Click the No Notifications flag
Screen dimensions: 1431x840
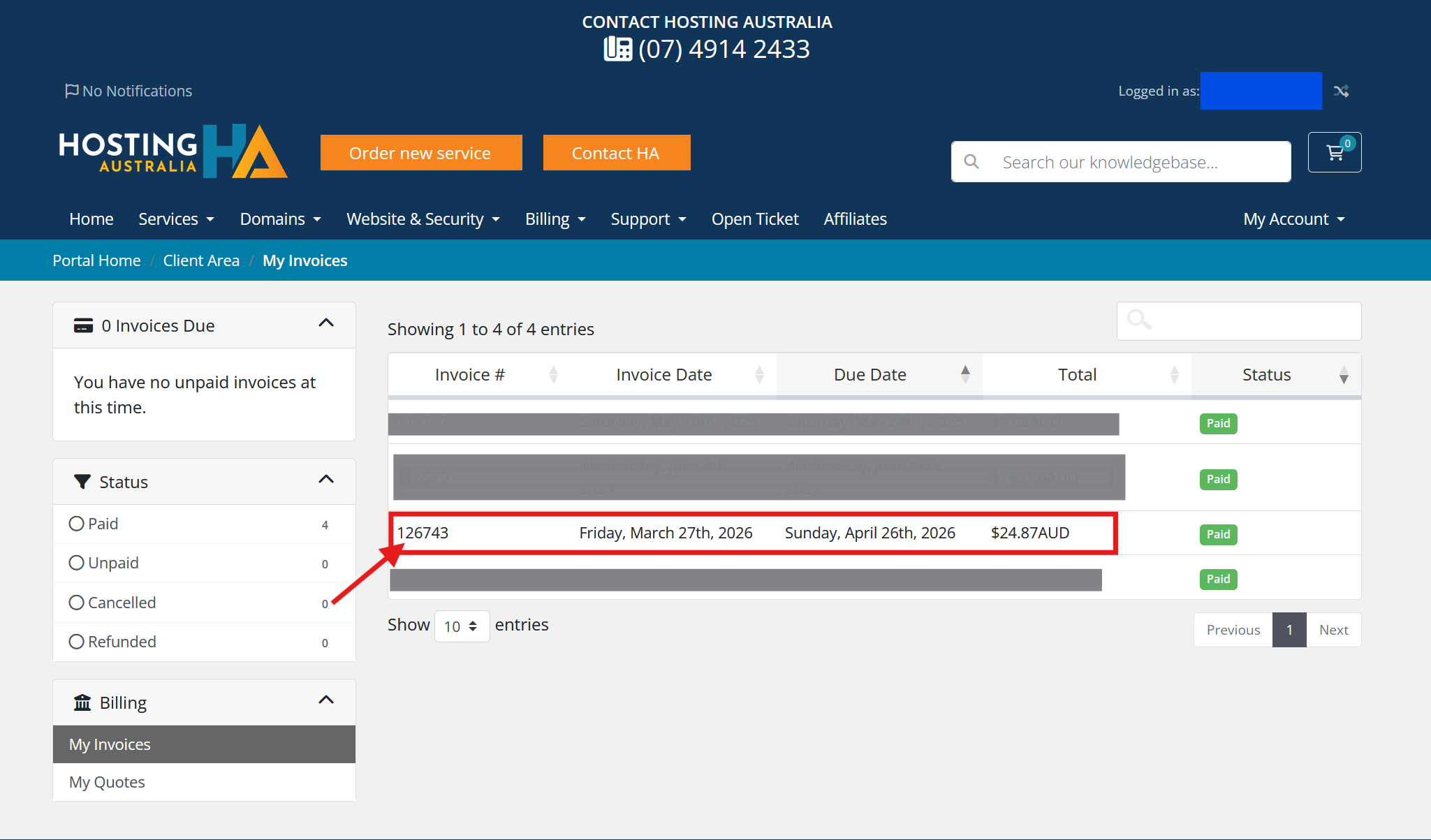[129, 91]
